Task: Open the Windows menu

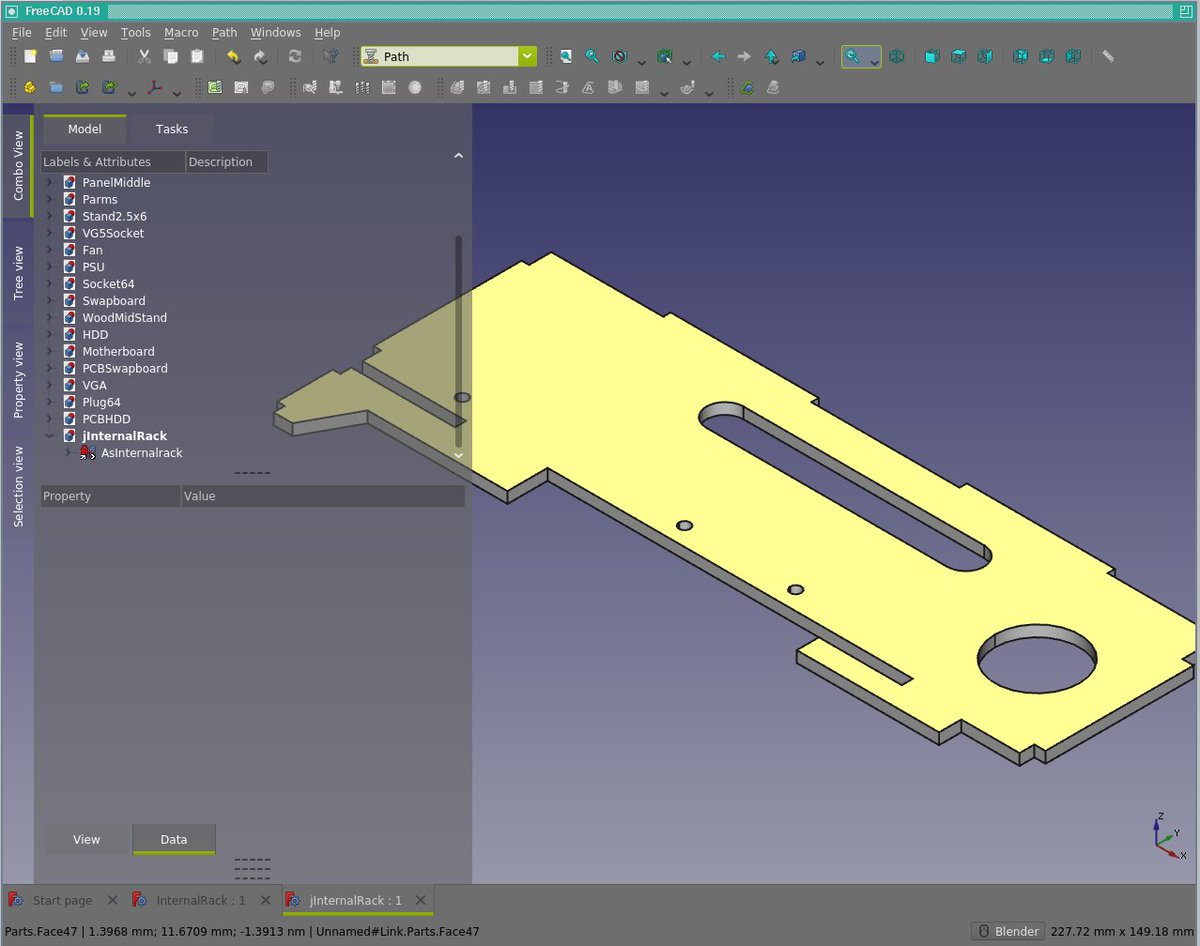Action: [275, 32]
